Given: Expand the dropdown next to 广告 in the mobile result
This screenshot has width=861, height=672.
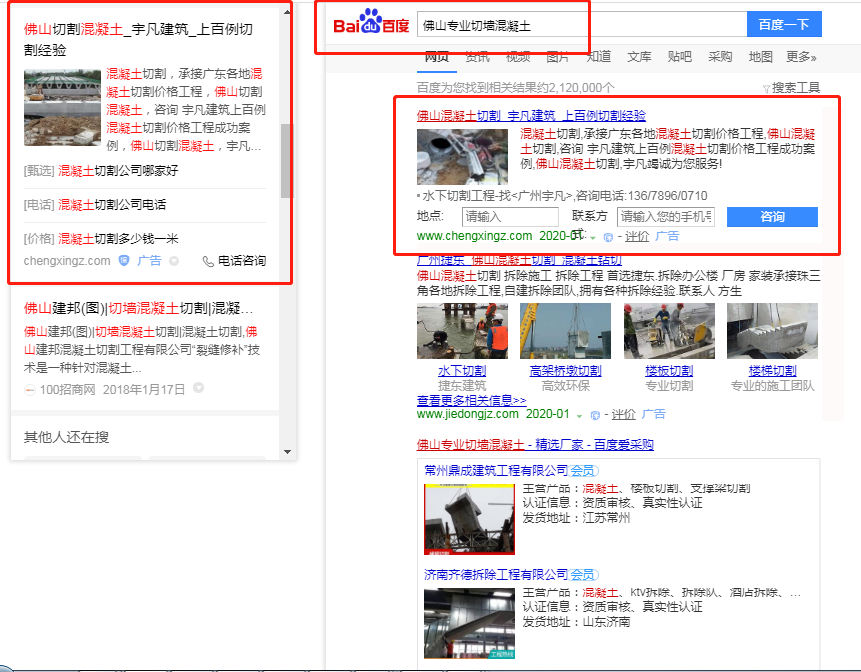Looking at the screenshot, I should (174, 261).
